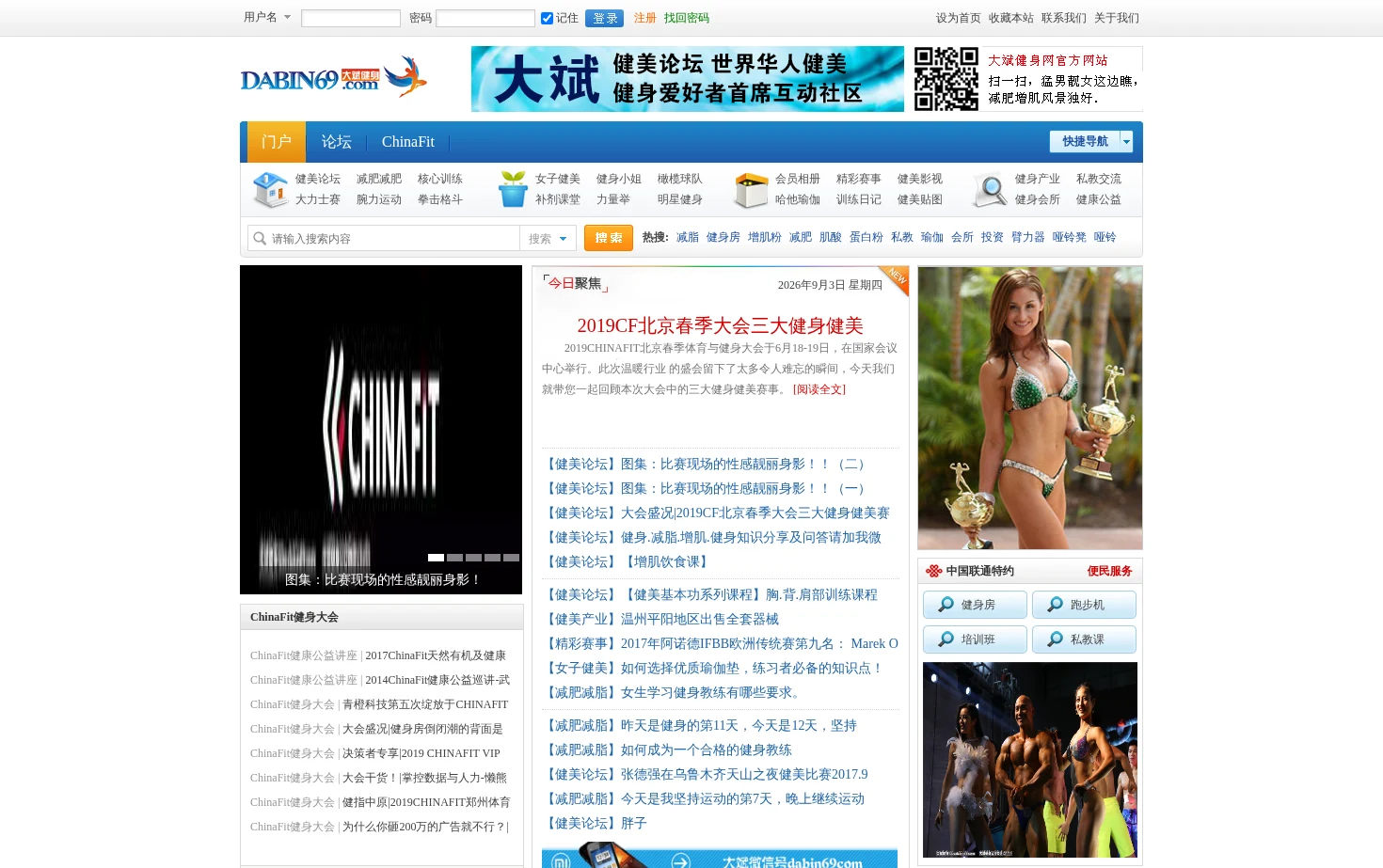This screenshot has width=1383, height=868.
Task: Open 健身产业 category link
Action: pyautogui.click(x=1038, y=179)
